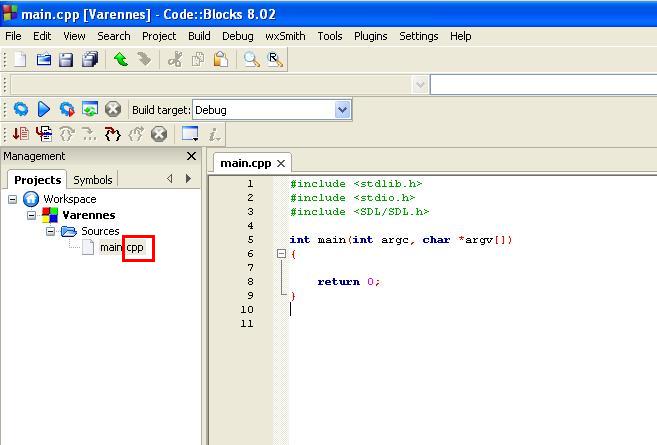The width and height of the screenshot is (657, 445).
Task: Collapse the Workspace tree node
Action: pos(13,199)
